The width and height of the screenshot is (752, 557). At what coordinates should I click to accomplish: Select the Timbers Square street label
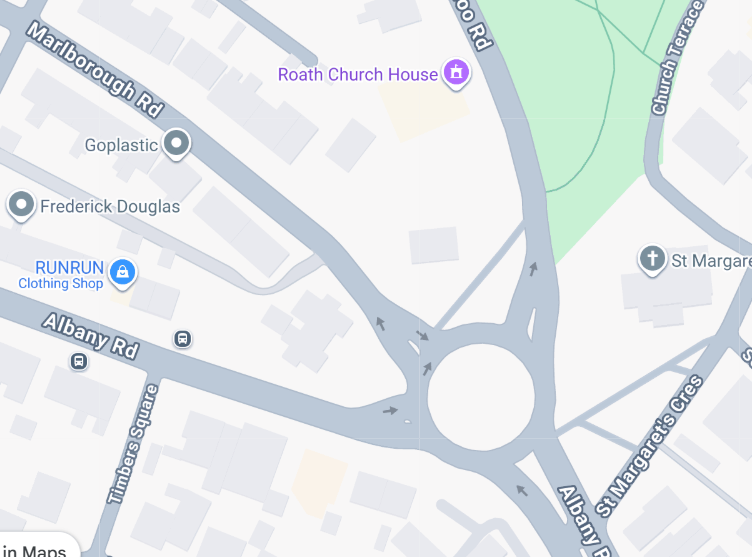[x=133, y=444]
